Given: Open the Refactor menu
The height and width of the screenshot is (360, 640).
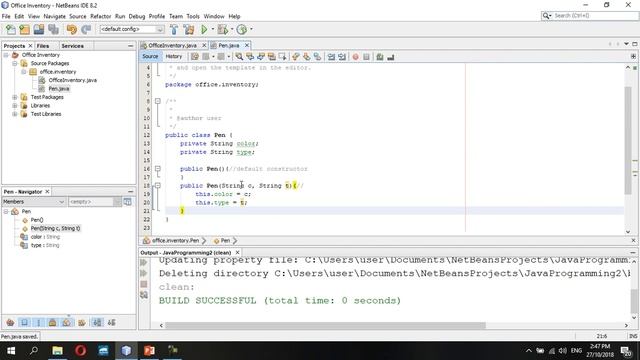Looking at the screenshot, I should pyautogui.click(x=100, y=16).
